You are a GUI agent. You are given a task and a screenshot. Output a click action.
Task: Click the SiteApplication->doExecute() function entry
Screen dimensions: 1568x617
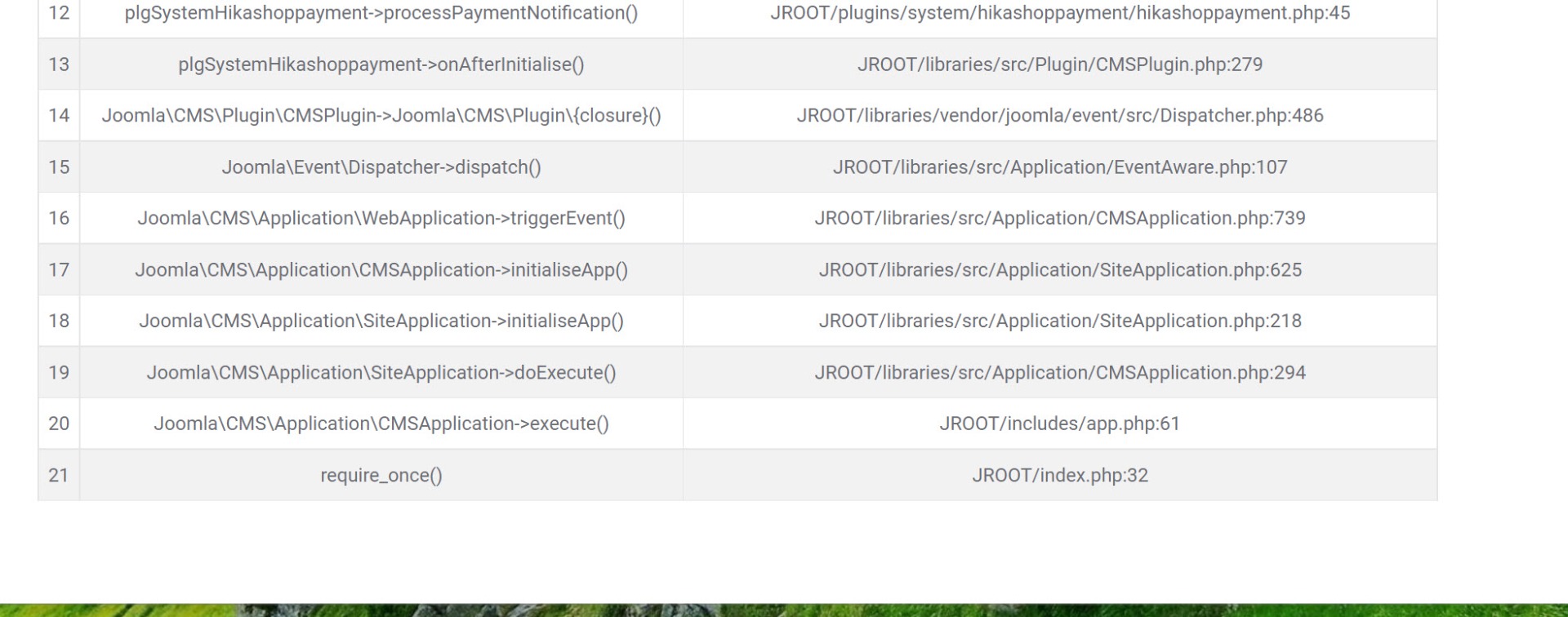click(x=381, y=373)
